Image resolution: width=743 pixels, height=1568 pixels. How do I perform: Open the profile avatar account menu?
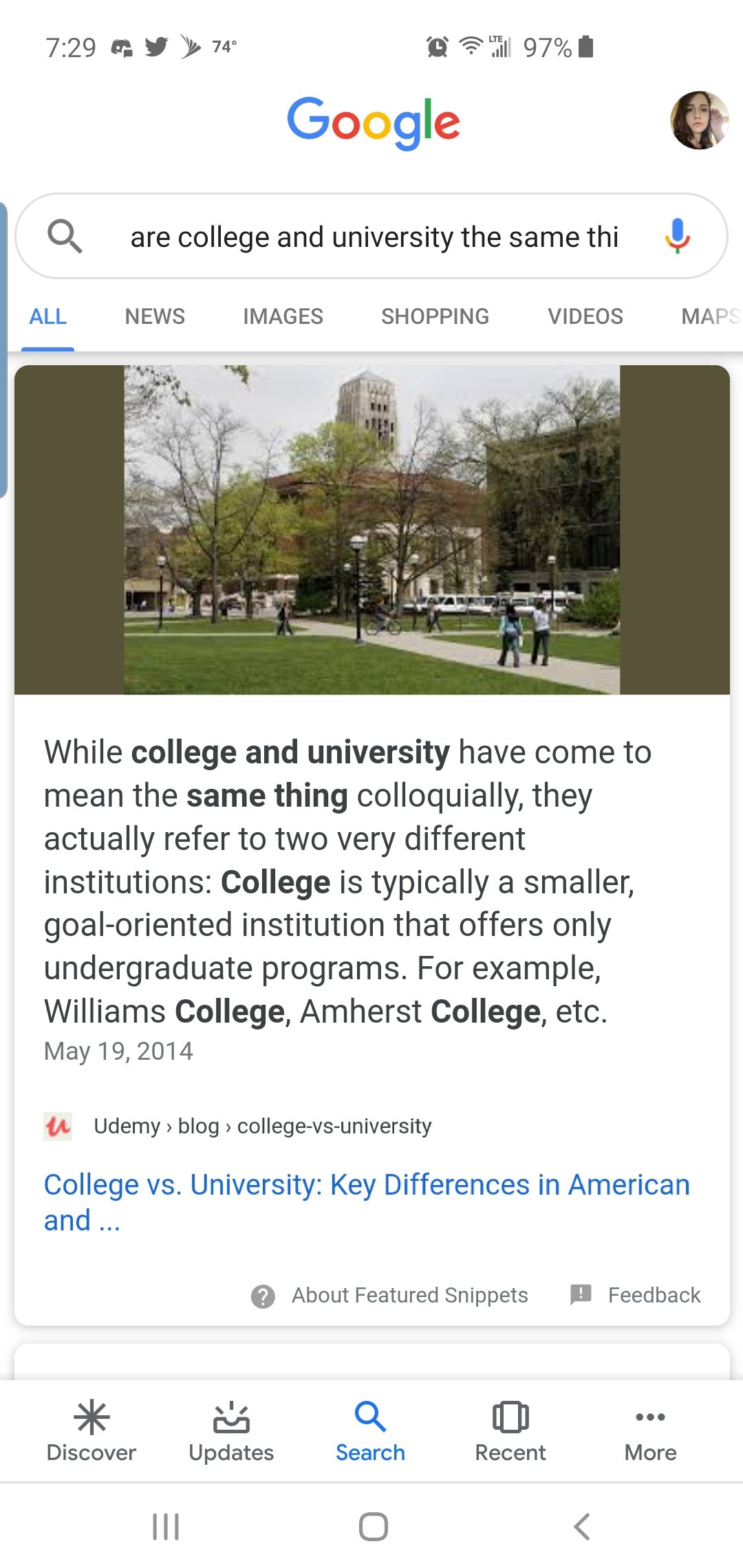(699, 120)
